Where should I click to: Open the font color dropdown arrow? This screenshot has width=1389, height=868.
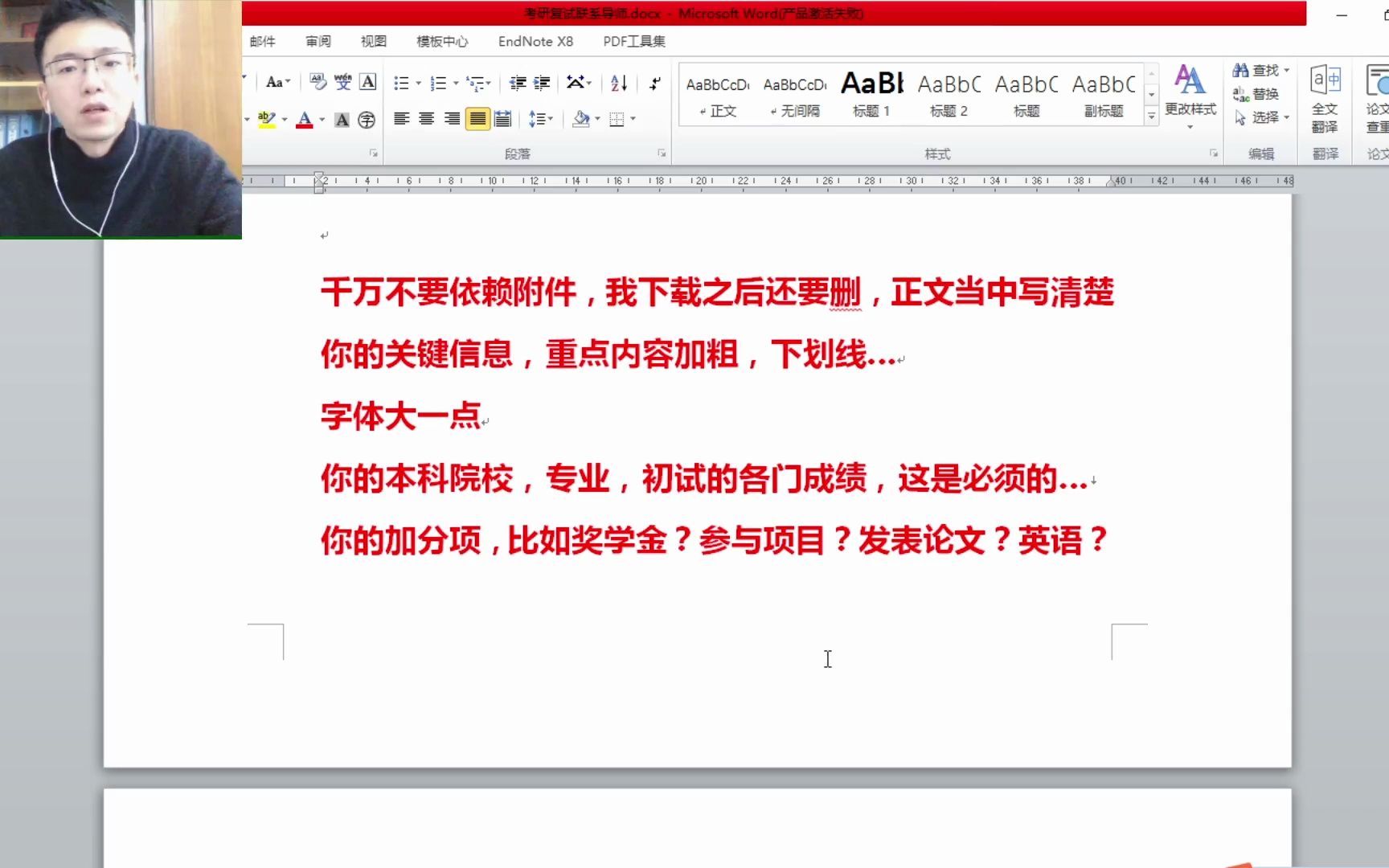[x=322, y=119]
